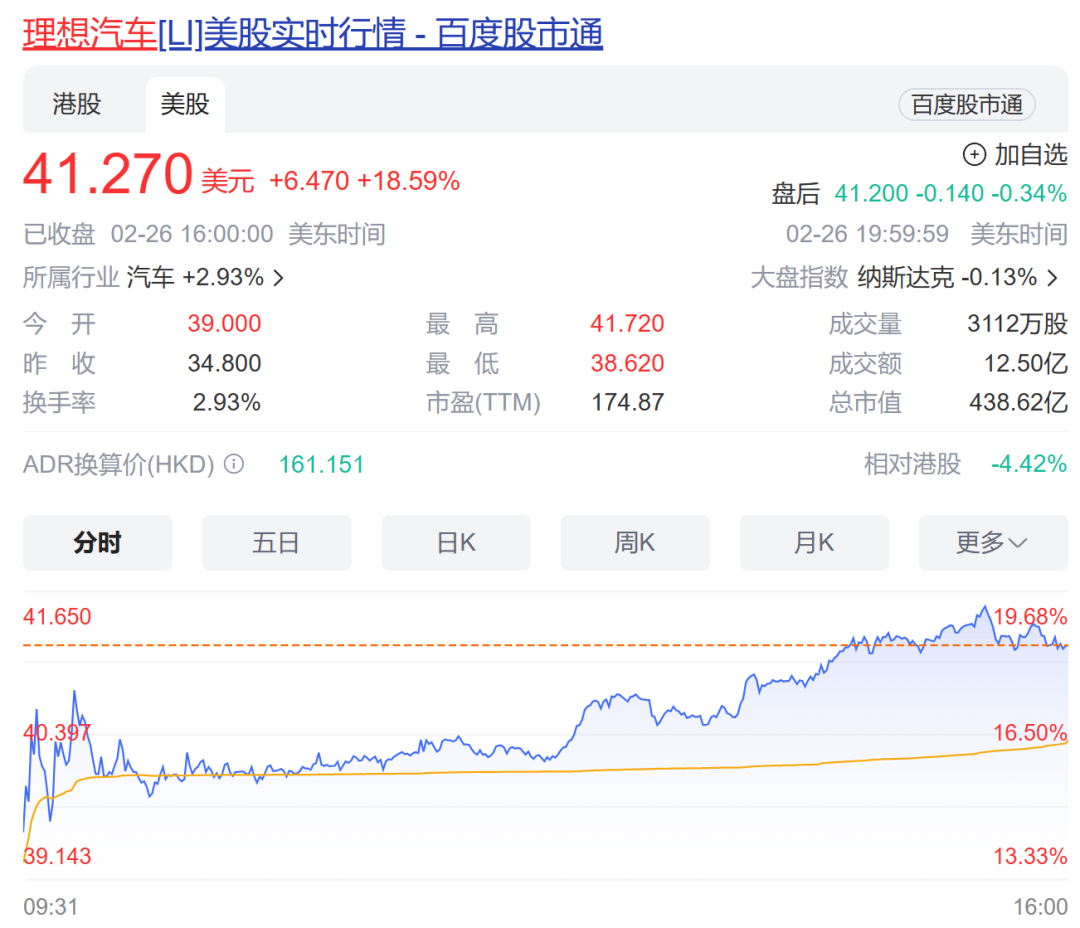
Task: Click the after-hours price 41.200
Action: click(871, 194)
